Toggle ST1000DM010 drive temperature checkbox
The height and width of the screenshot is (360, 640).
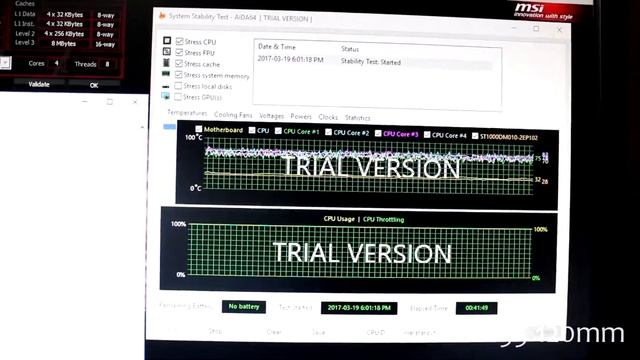(x=475, y=136)
